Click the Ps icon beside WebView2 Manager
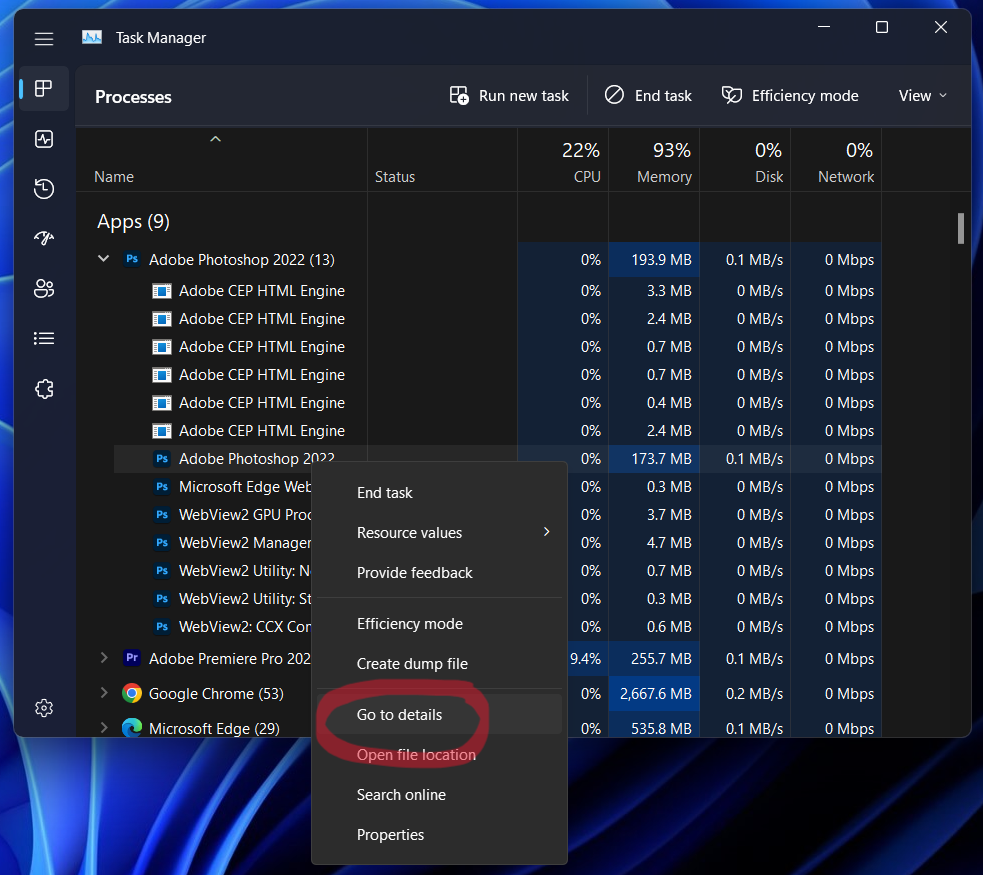983x875 pixels. pos(162,542)
